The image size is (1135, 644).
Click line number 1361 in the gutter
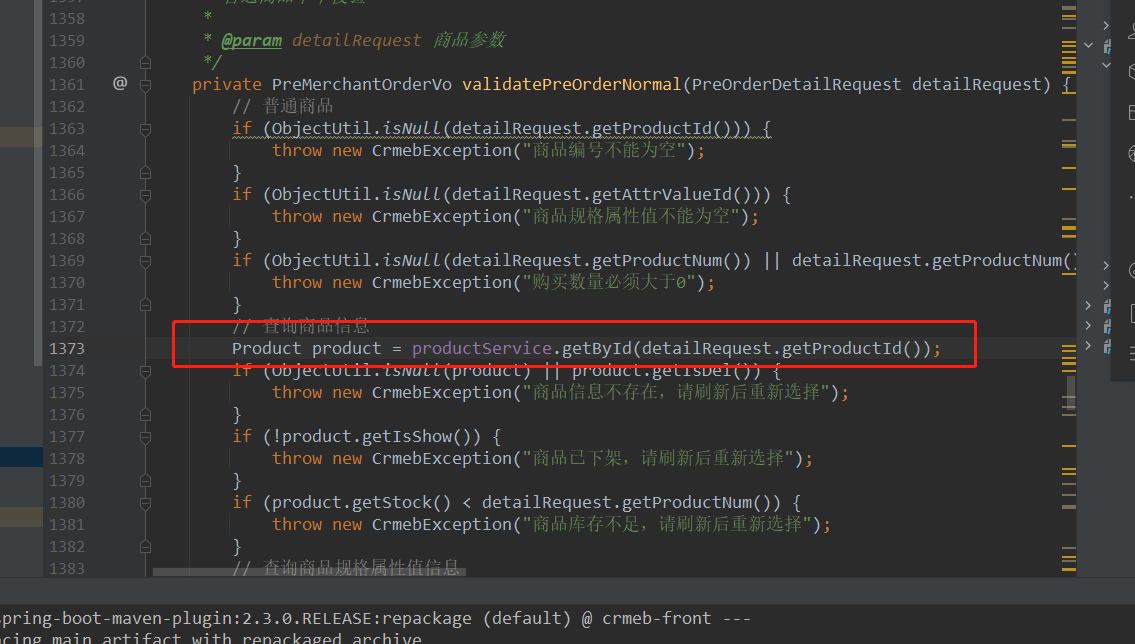pyautogui.click(x=67, y=85)
